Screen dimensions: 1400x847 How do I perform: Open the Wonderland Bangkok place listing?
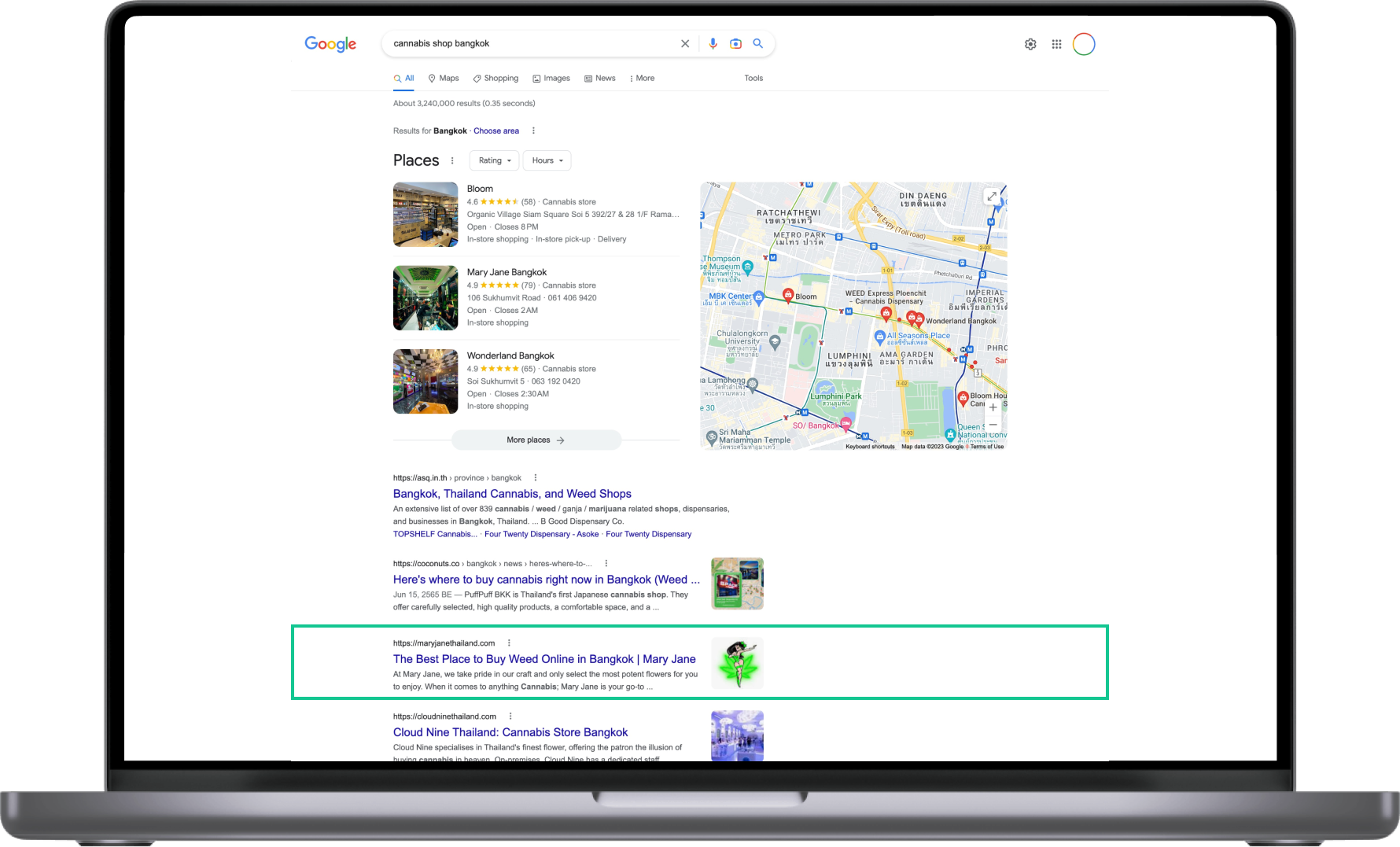point(510,355)
